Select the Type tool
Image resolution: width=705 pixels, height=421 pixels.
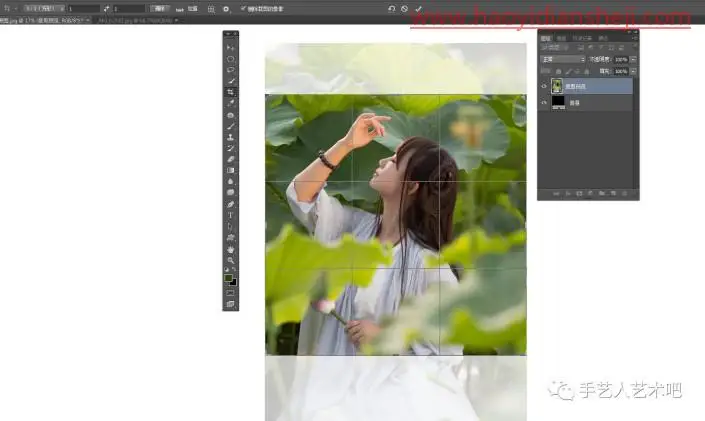pos(231,215)
